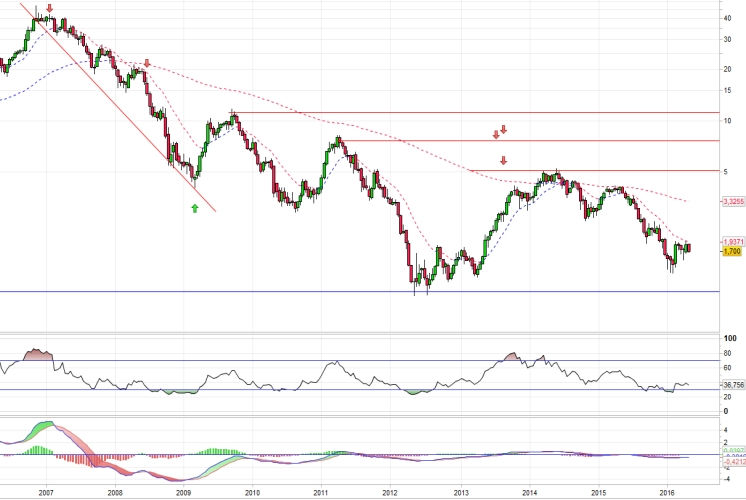Click the yellow 1,700 current price label
The width and height of the screenshot is (746, 500).
coord(731,252)
